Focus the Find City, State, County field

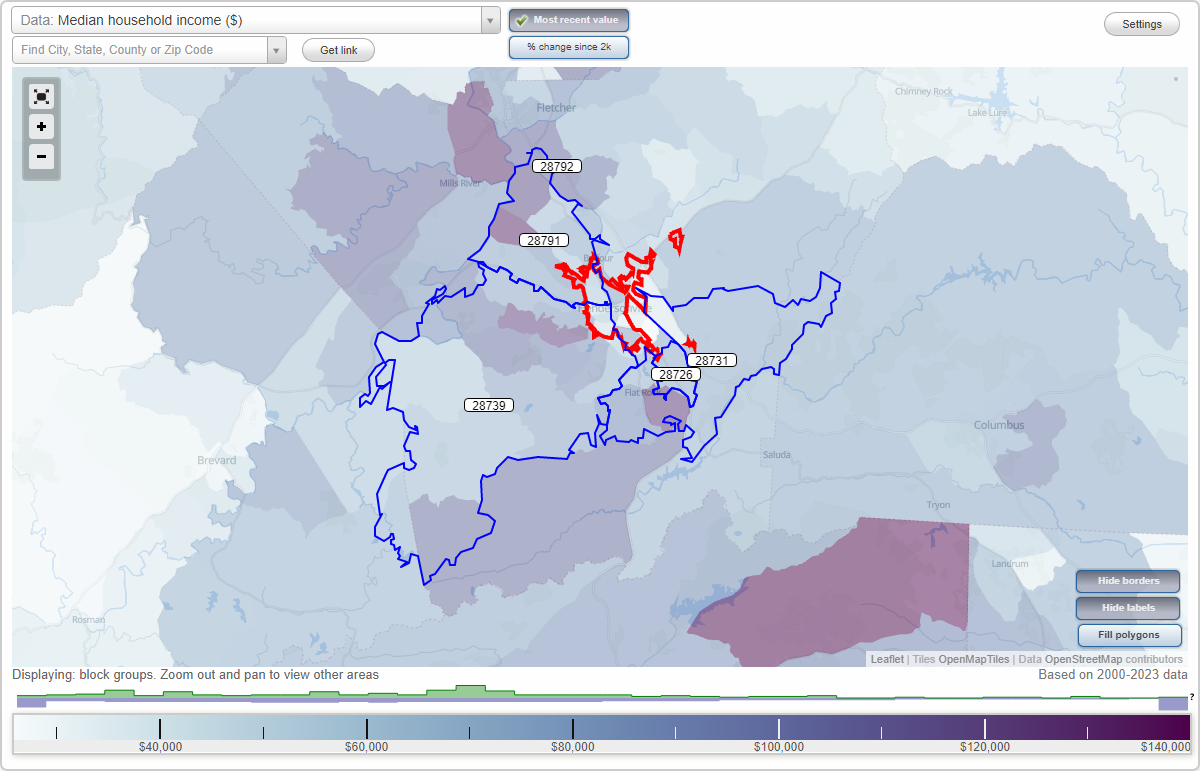click(140, 50)
